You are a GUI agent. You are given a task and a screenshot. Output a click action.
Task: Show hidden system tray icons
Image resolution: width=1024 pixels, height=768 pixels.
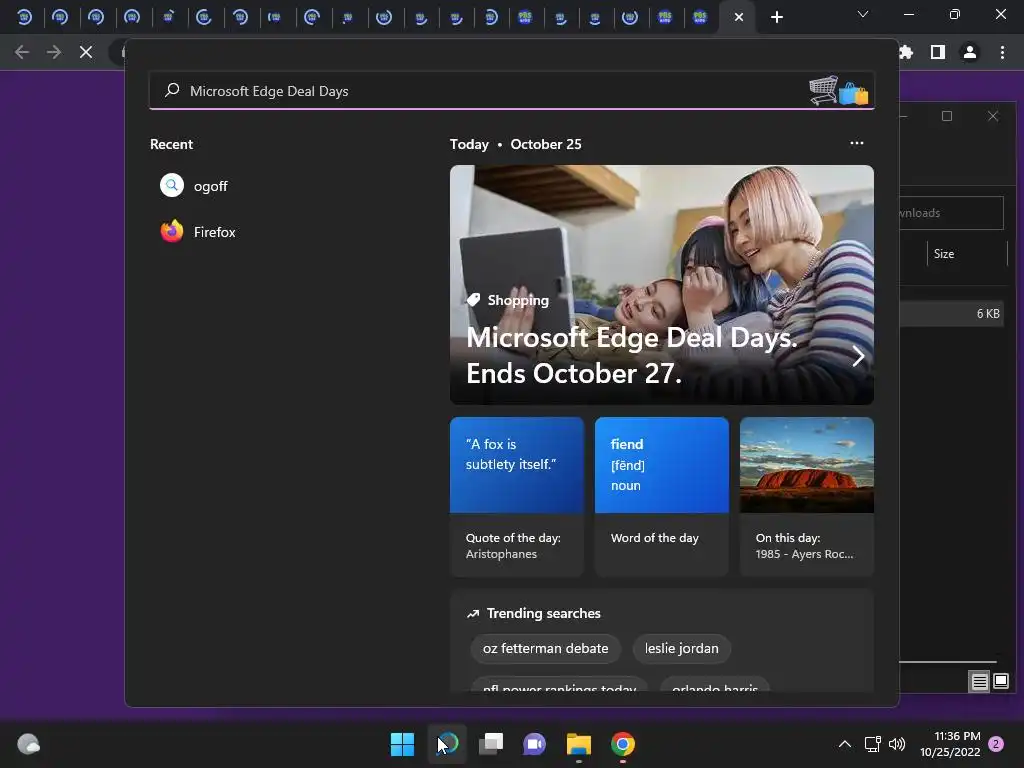click(844, 744)
